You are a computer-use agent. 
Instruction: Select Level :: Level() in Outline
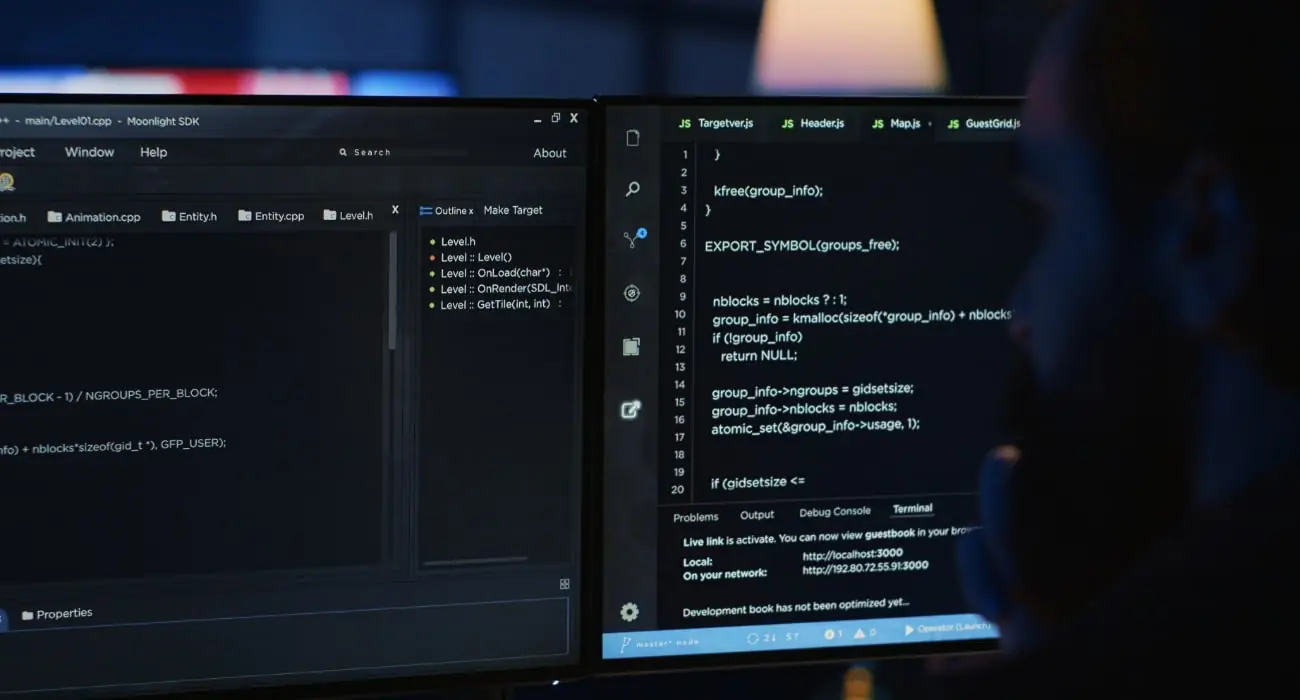tap(476, 257)
